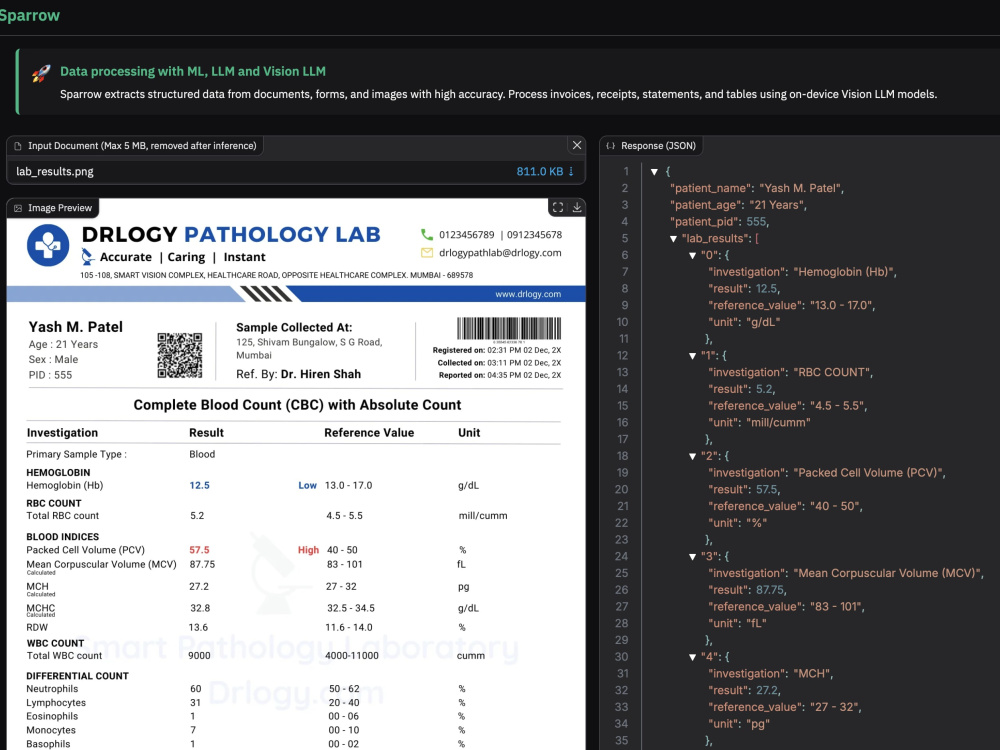Screen dimensions: 1000x750
Task: Click the phone number 0123456789 in report
Action: 466,235
